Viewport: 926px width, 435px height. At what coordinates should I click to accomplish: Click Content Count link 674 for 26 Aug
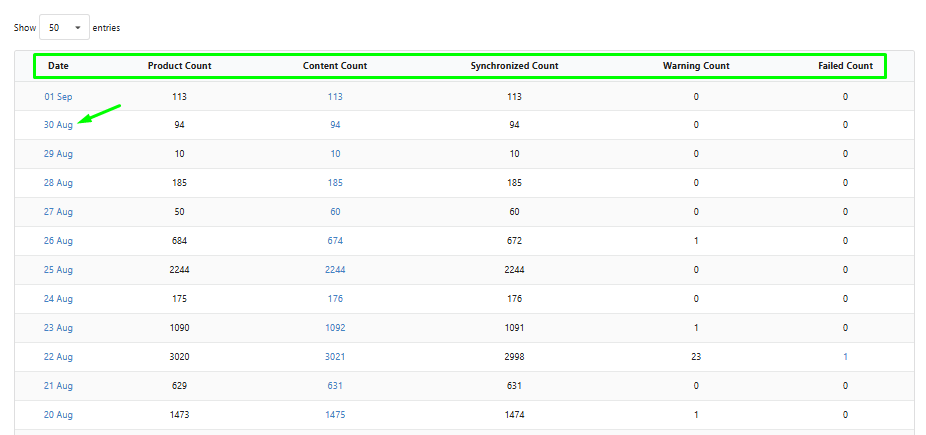pos(335,241)
